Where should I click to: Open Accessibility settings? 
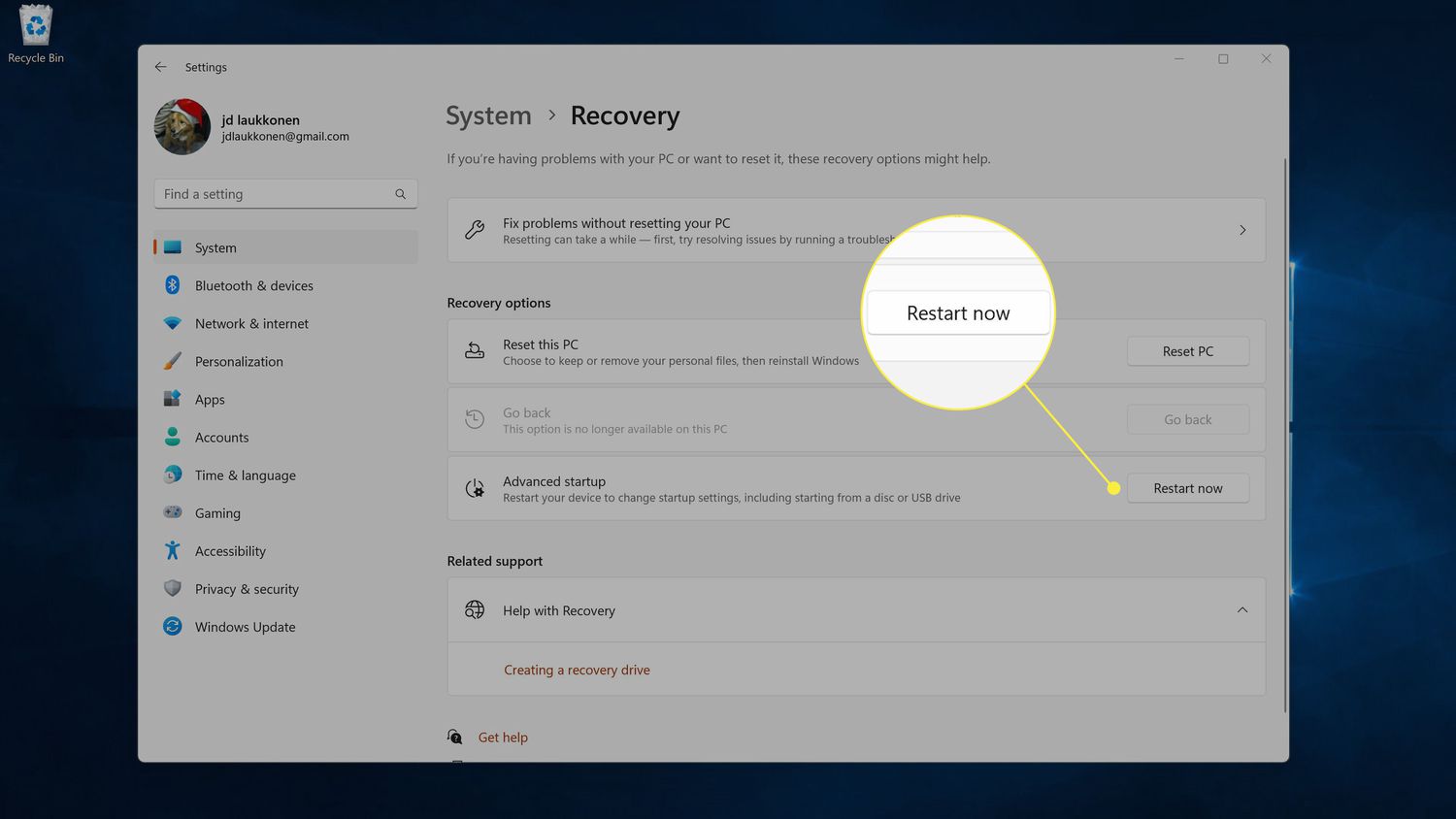230,551
